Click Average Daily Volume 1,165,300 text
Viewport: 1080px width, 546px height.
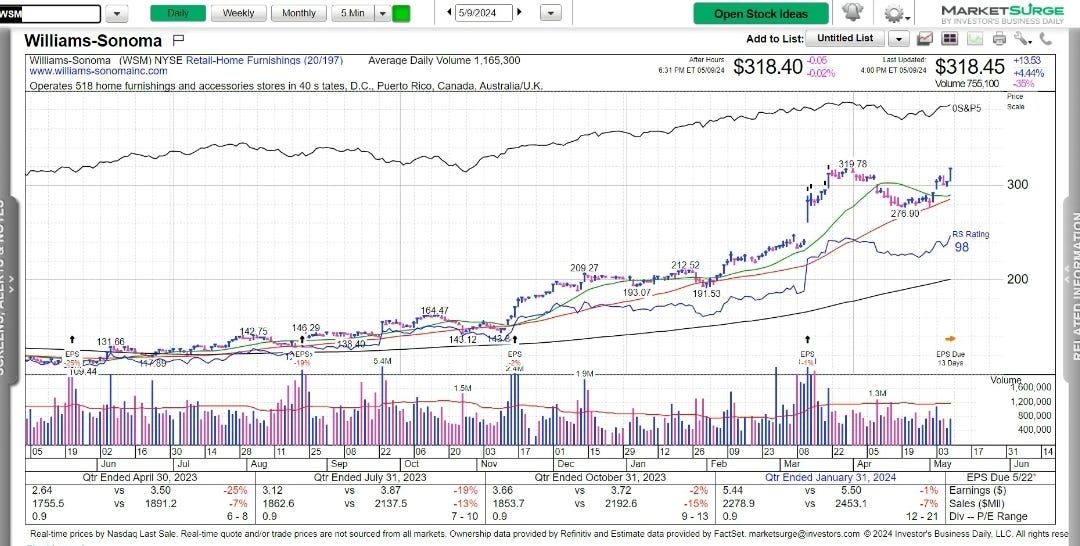tap(444, 61)
